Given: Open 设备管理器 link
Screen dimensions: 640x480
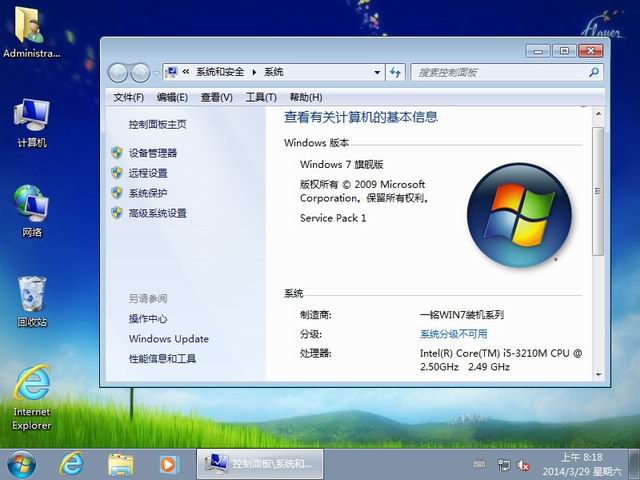Looking at the screenshot, I should click(x=153, y=153).
